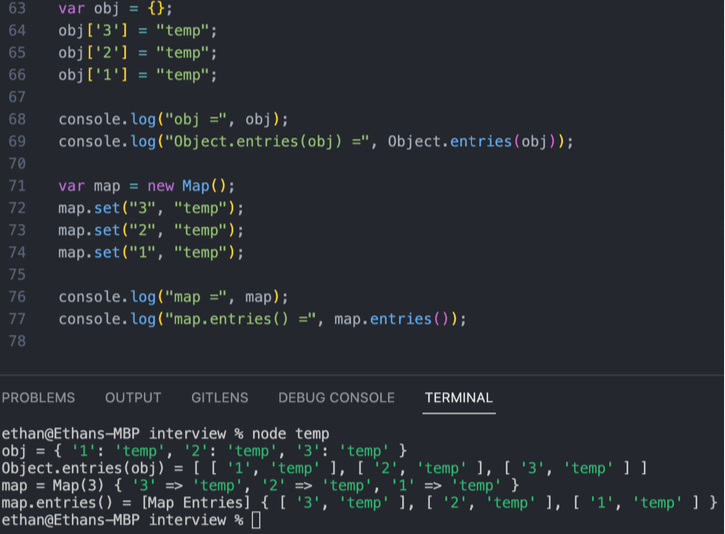Image resolution: width=725 pixels, height=534 pixels.
Task: Open the OUTPUT panel tab
Action: (133, 398)
